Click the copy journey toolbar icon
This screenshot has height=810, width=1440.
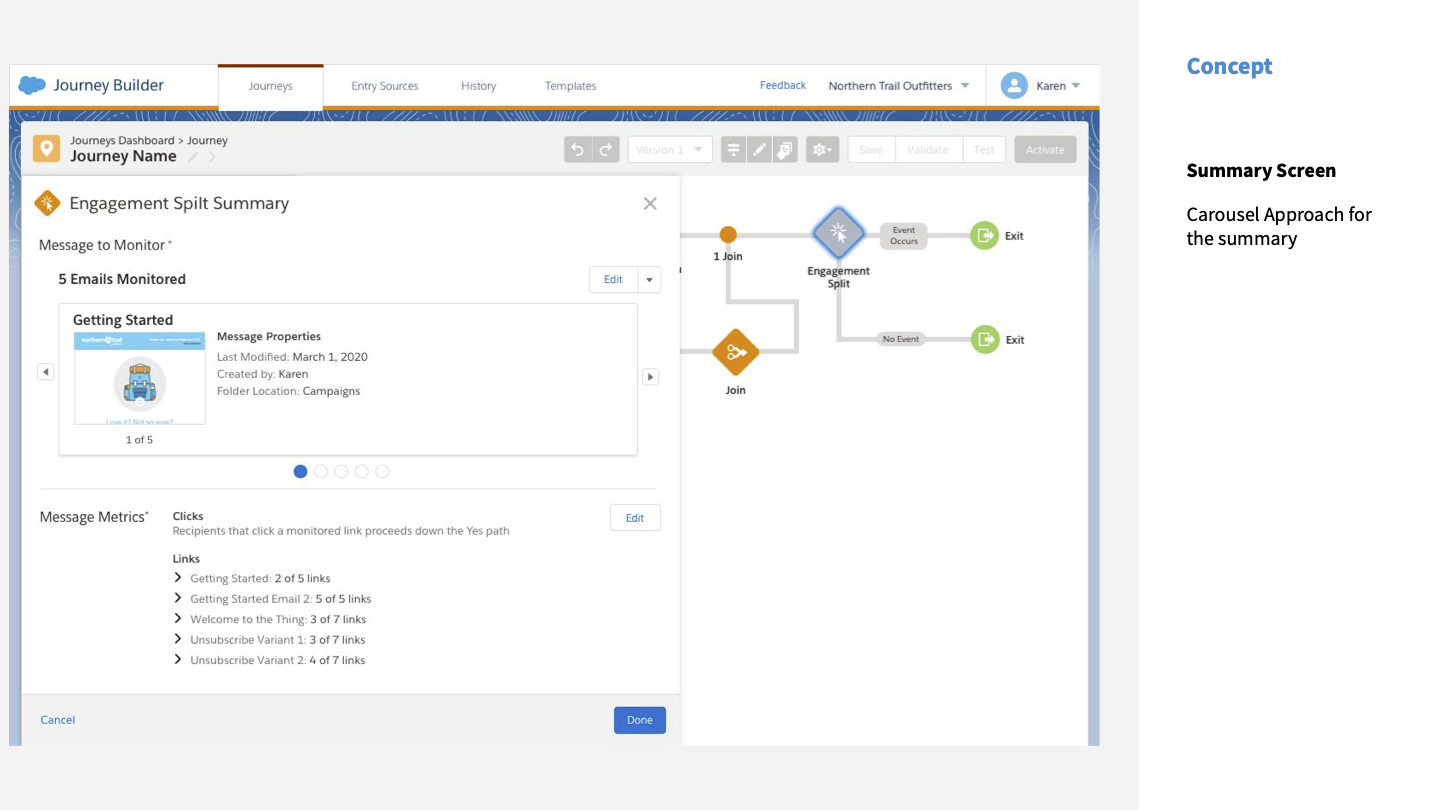[x=785, y=150]
